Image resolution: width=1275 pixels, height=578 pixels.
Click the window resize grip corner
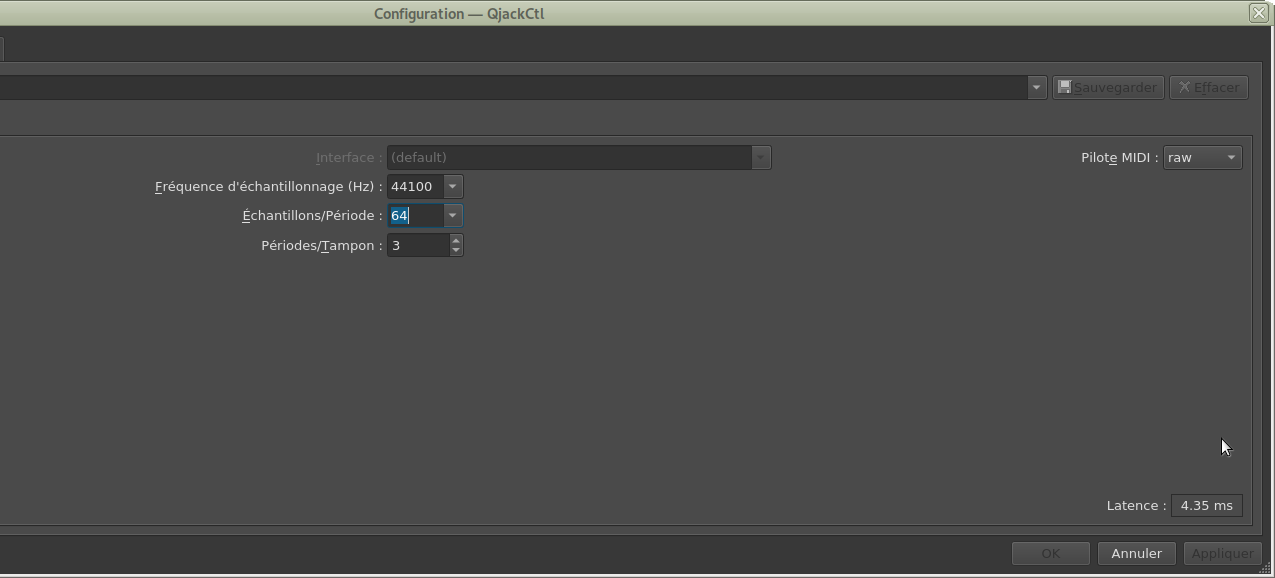(x=1265, y=568)
